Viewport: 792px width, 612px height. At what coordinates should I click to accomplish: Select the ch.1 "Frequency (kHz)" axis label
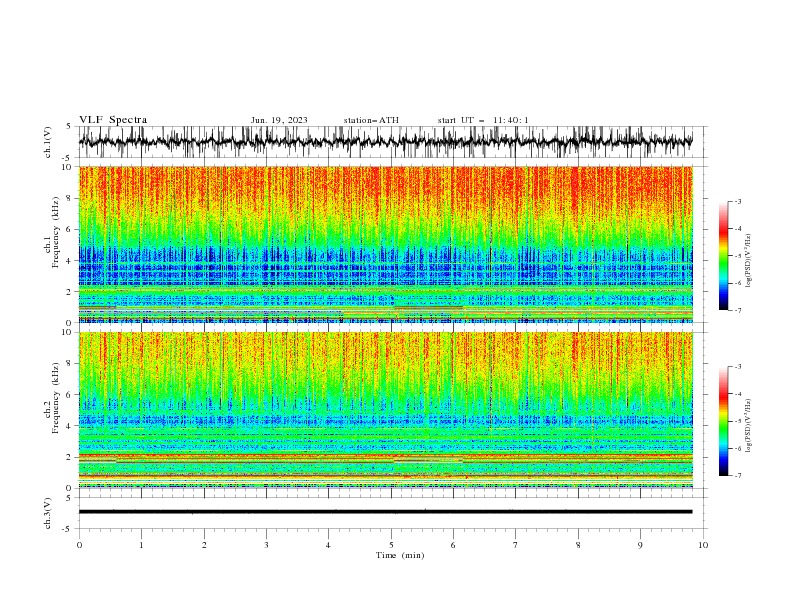tap(56, 232)
